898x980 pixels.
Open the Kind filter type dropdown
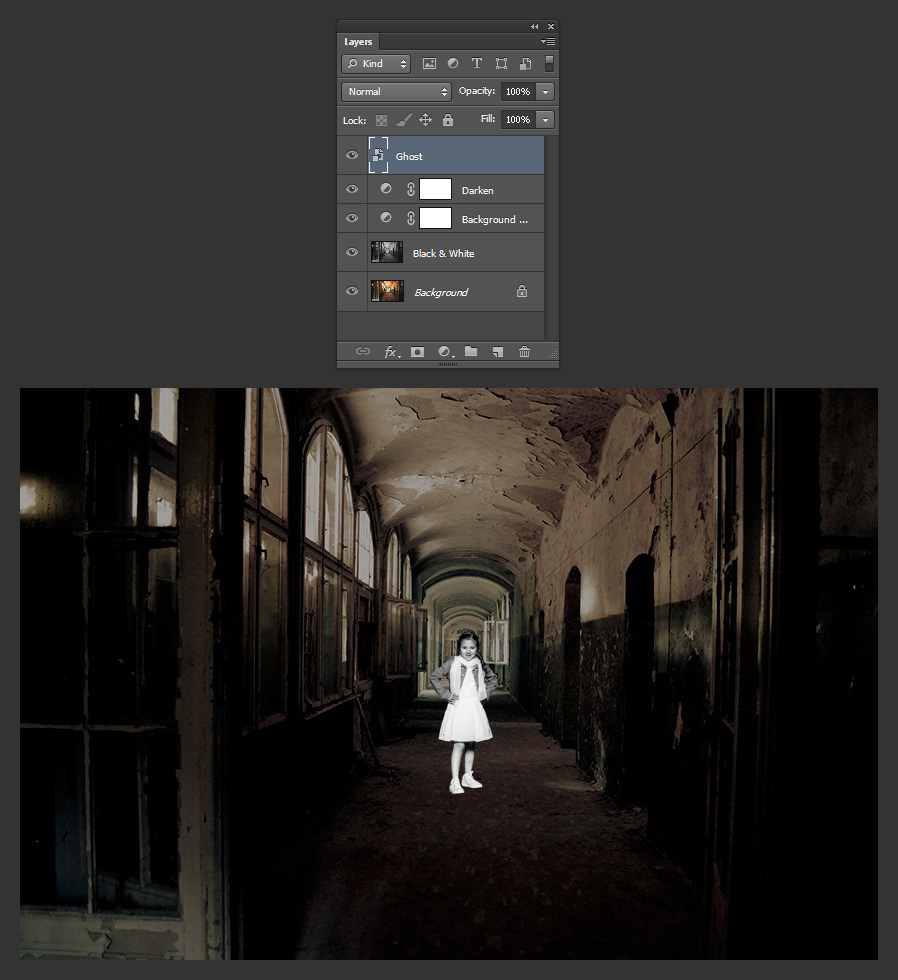(376, 63)
